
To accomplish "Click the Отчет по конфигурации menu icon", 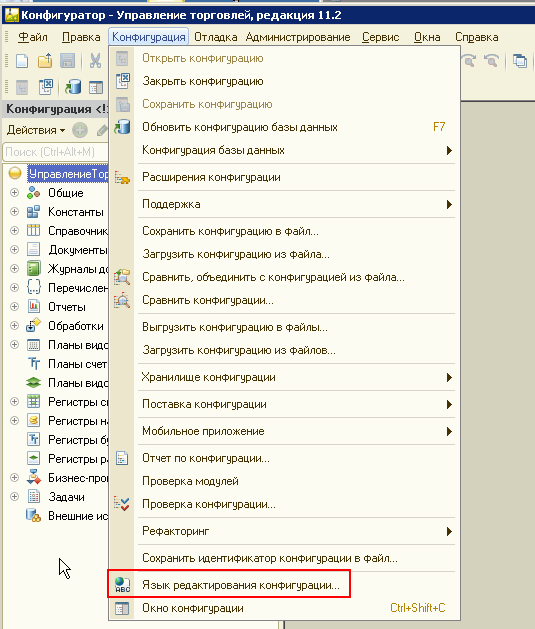I will (122, 458).
